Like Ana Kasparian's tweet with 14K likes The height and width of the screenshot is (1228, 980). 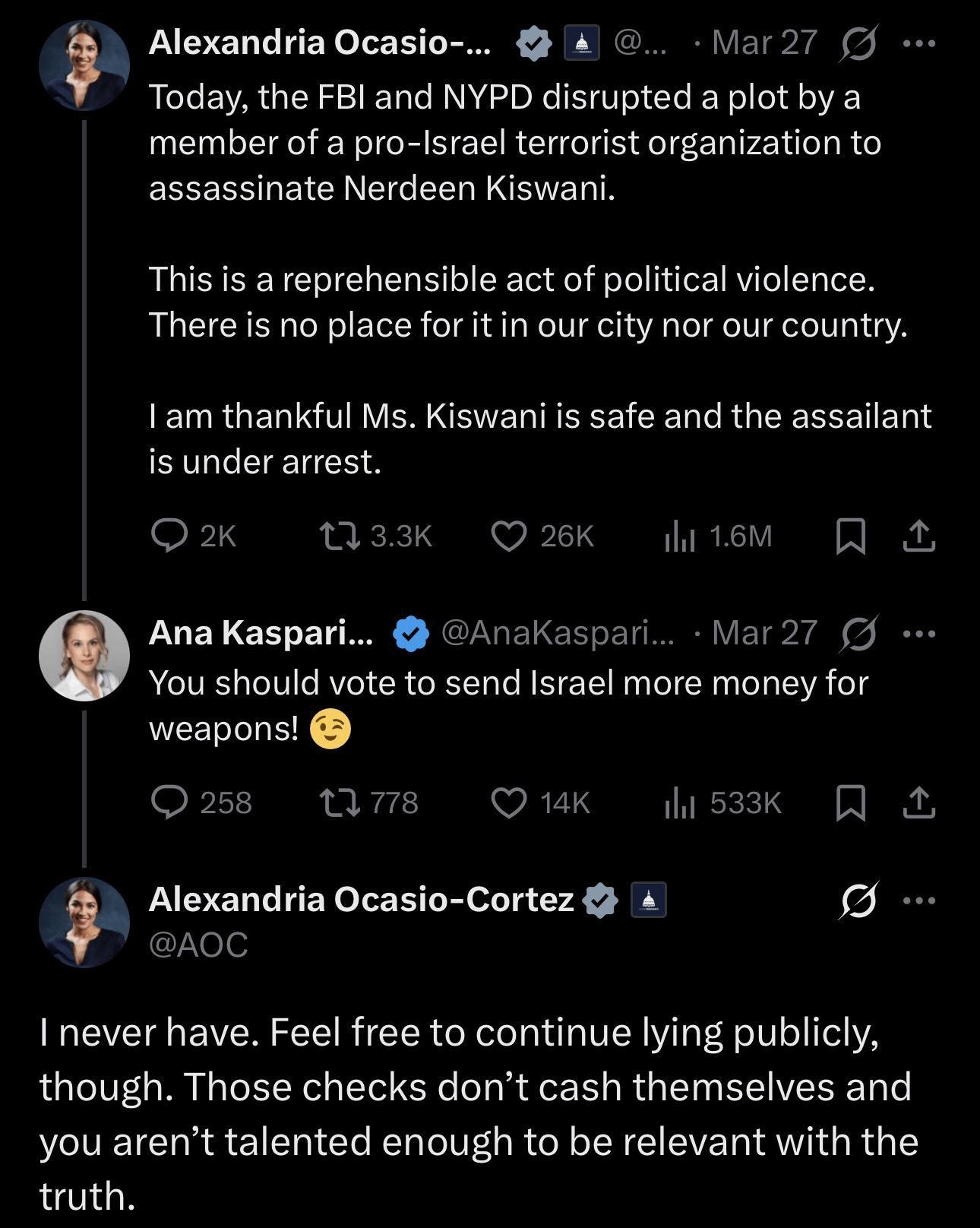(x=508, y=802)
